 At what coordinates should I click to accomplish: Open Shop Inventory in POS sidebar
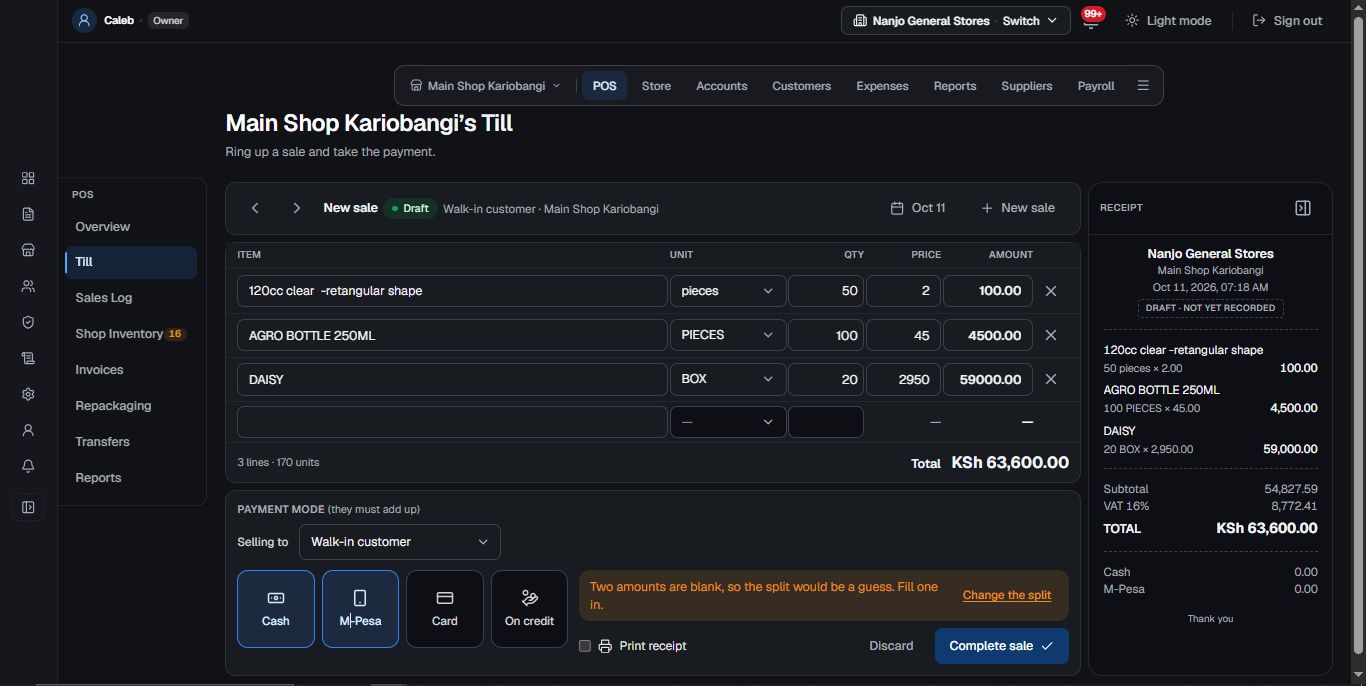[130, 334]
